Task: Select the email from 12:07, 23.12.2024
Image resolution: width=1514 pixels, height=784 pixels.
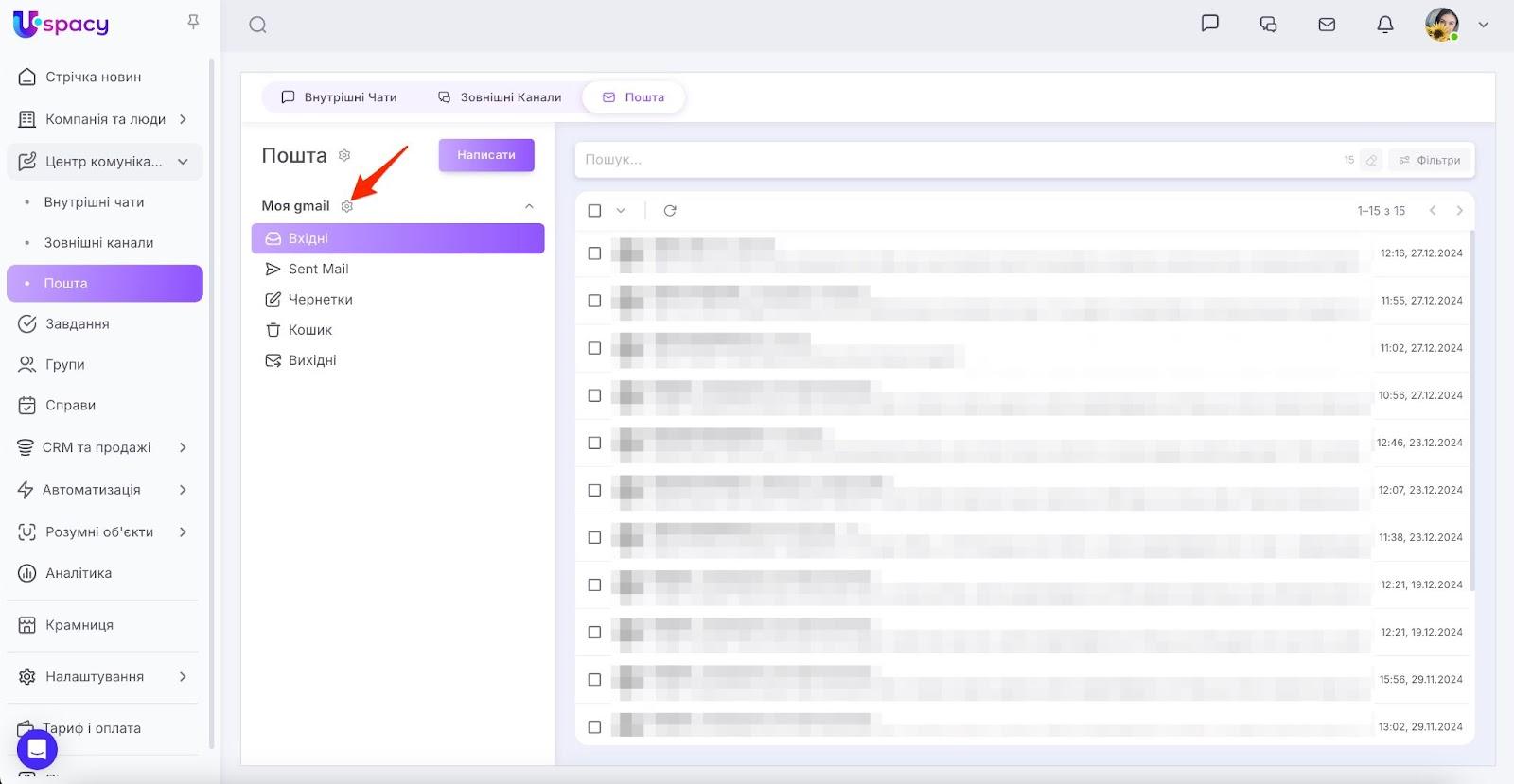Action: pos(594,490)
